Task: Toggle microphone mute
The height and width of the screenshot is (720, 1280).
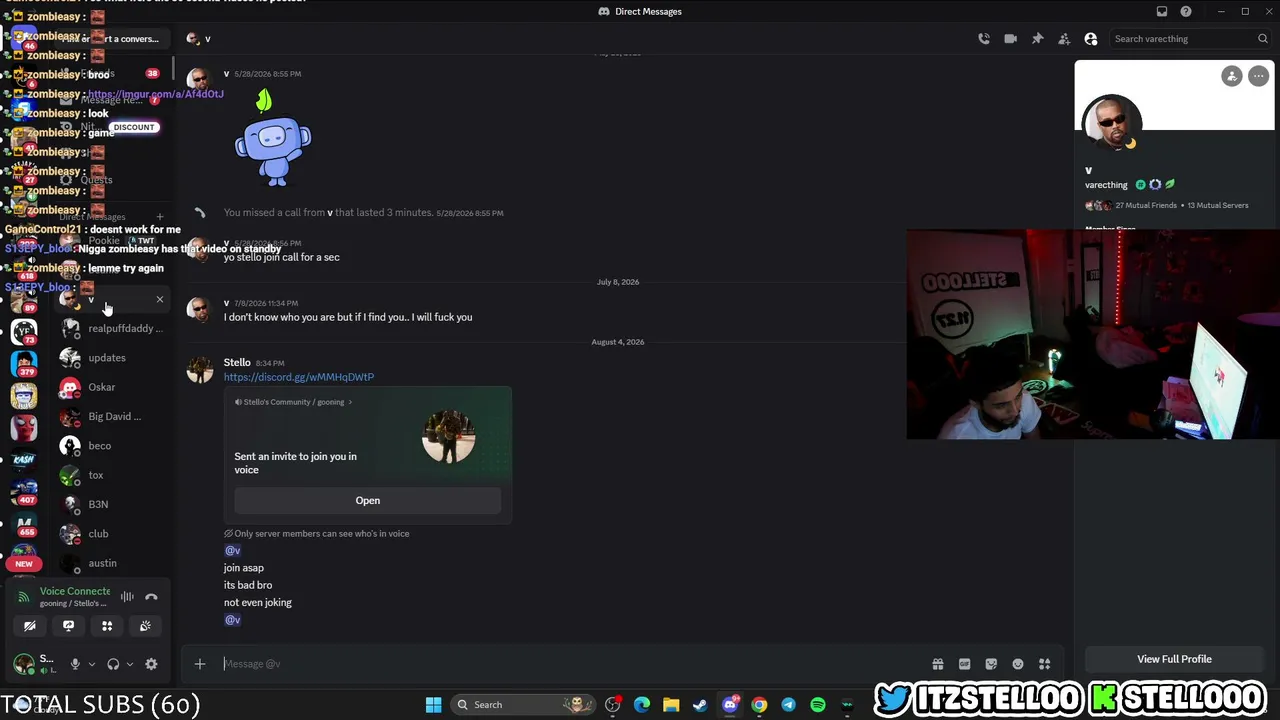Action: click(x=75, y=664)
